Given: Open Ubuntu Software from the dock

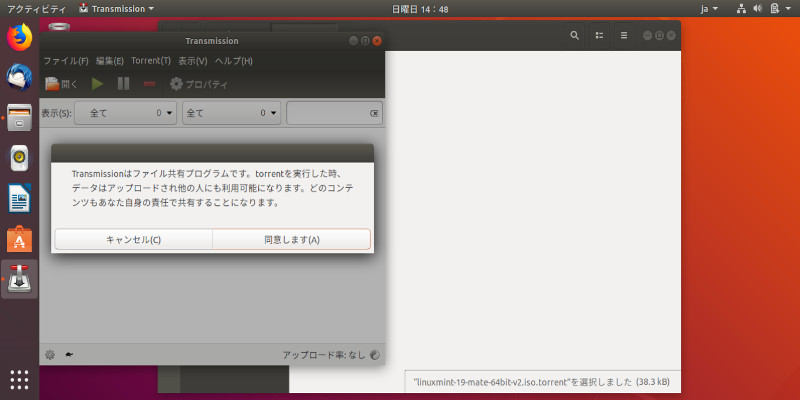Looking at the screenshot, I should point(19,238).
